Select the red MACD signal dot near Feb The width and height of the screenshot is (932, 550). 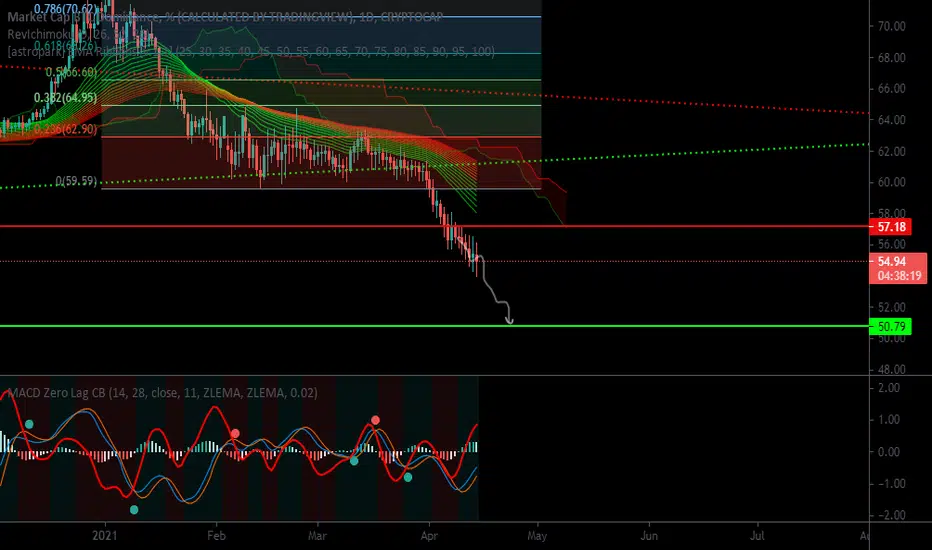(x=235, y=433)
